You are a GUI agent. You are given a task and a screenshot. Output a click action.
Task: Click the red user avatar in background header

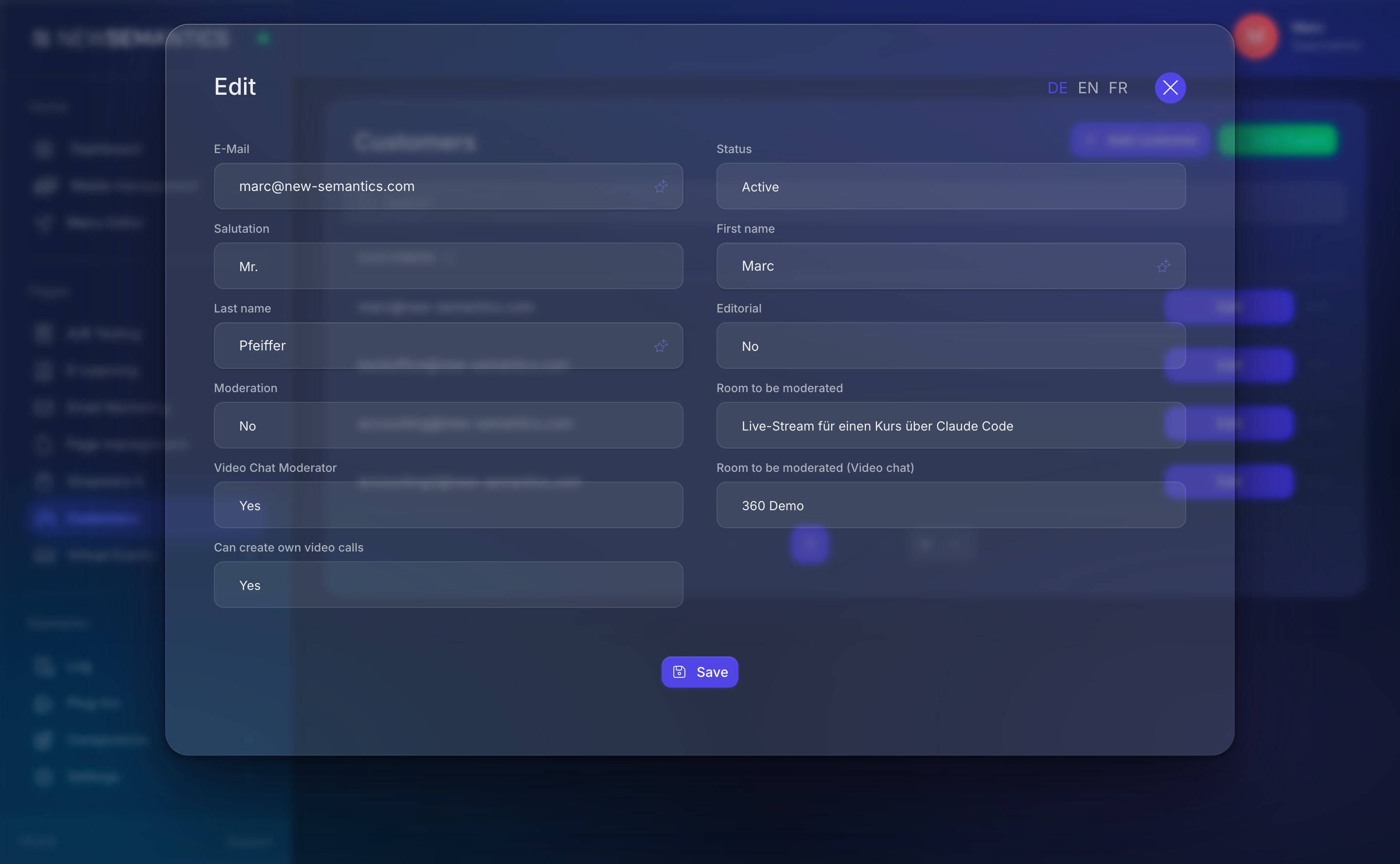click(1255, 36)
